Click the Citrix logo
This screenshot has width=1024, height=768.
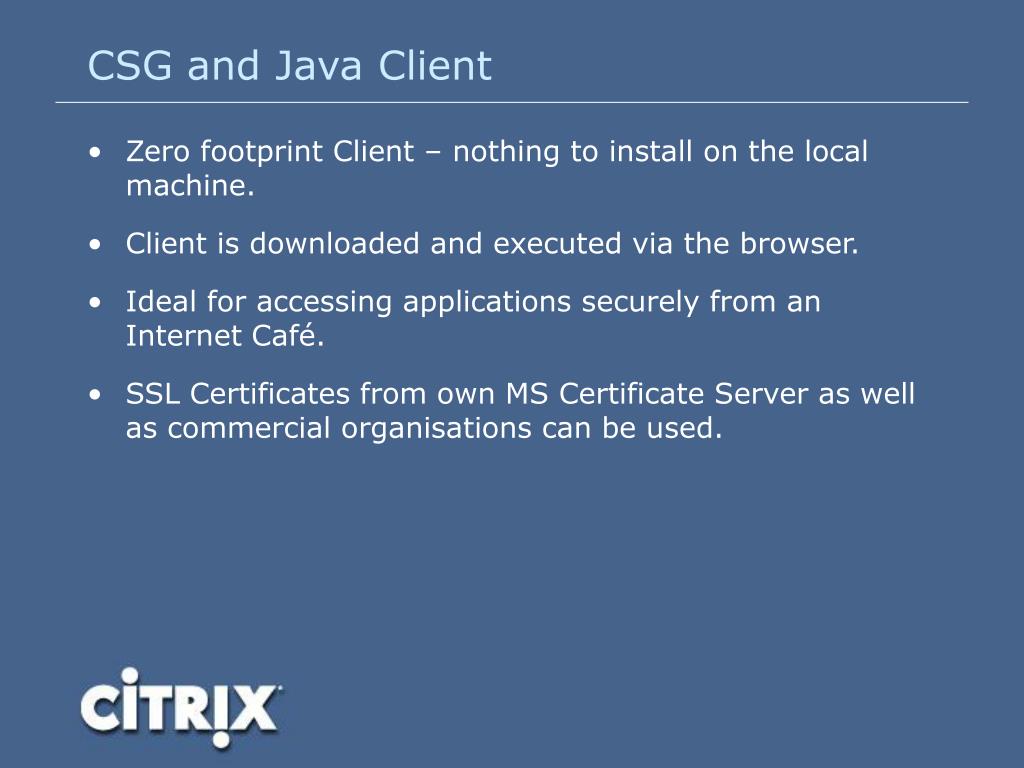(182, 707)
